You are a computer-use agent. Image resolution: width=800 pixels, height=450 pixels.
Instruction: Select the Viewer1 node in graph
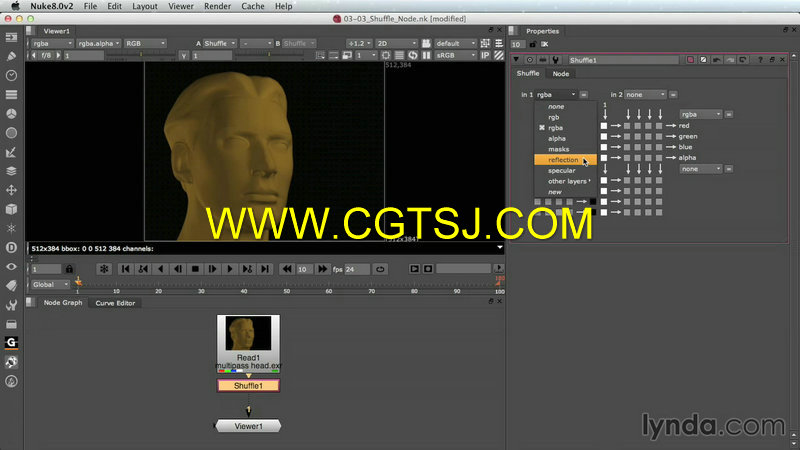tap(248, 426)
